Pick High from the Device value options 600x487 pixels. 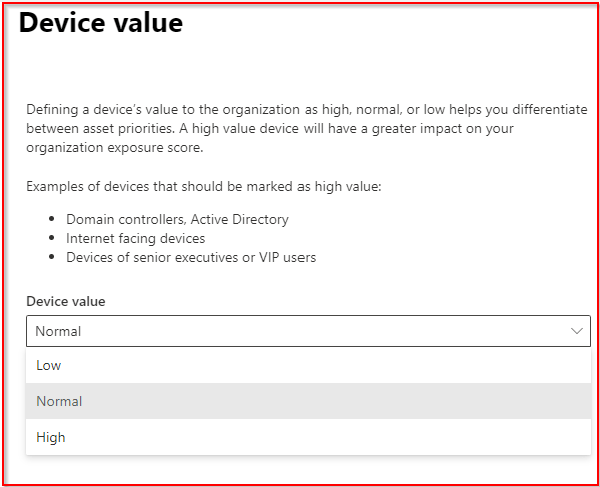click(50, 438)
